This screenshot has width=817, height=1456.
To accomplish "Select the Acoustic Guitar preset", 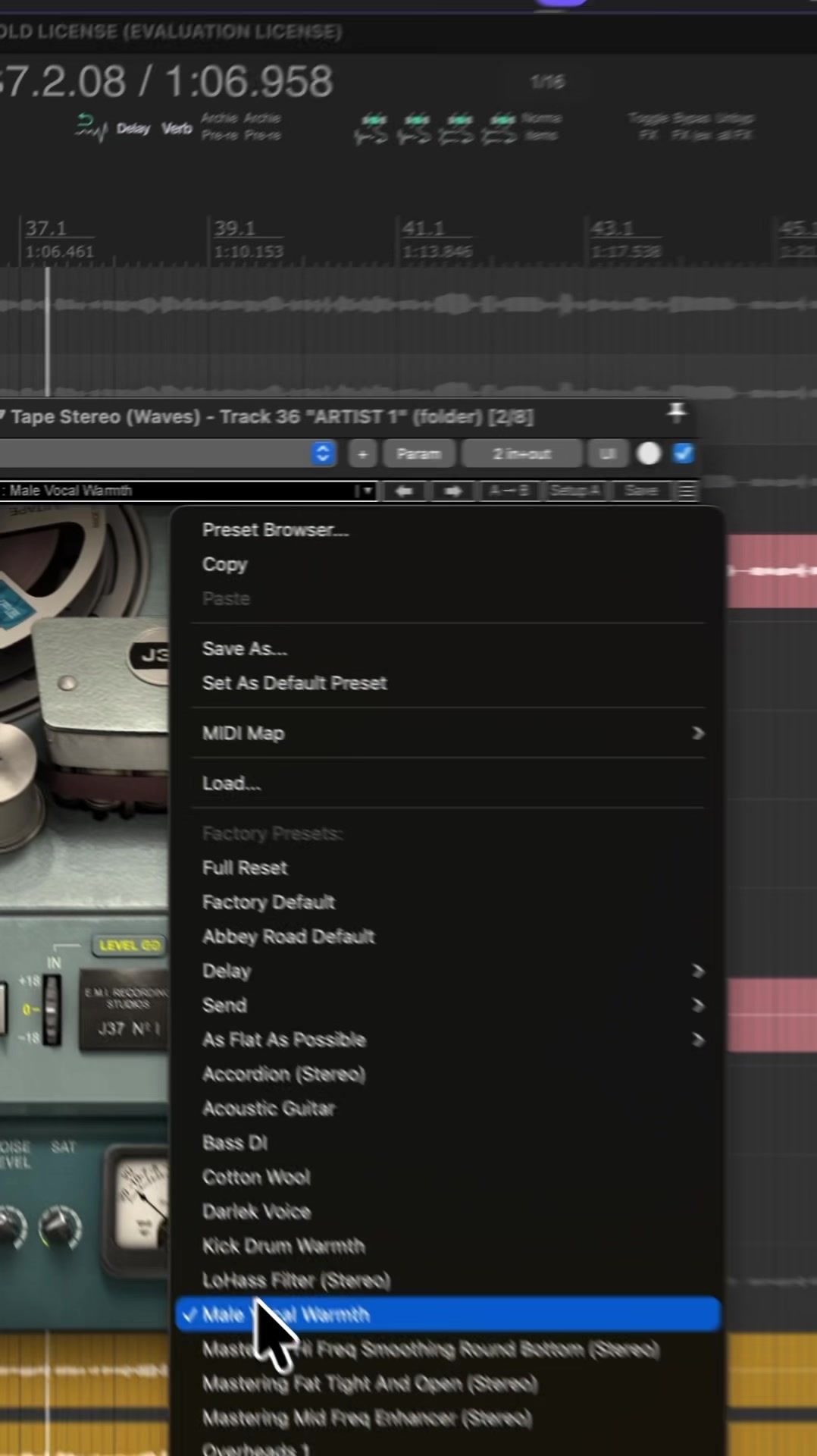I will pos(447,1108).
